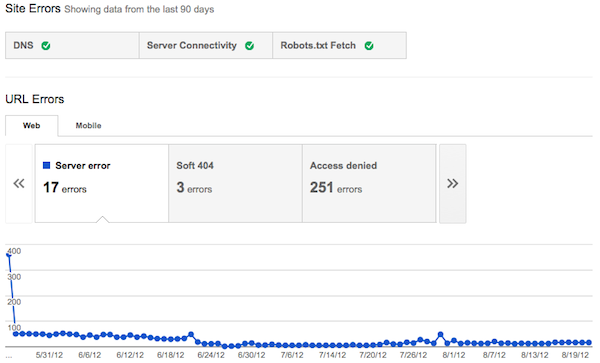Click the last data point on chart
This screenshot has width=600, height=363.
point(589,342)
